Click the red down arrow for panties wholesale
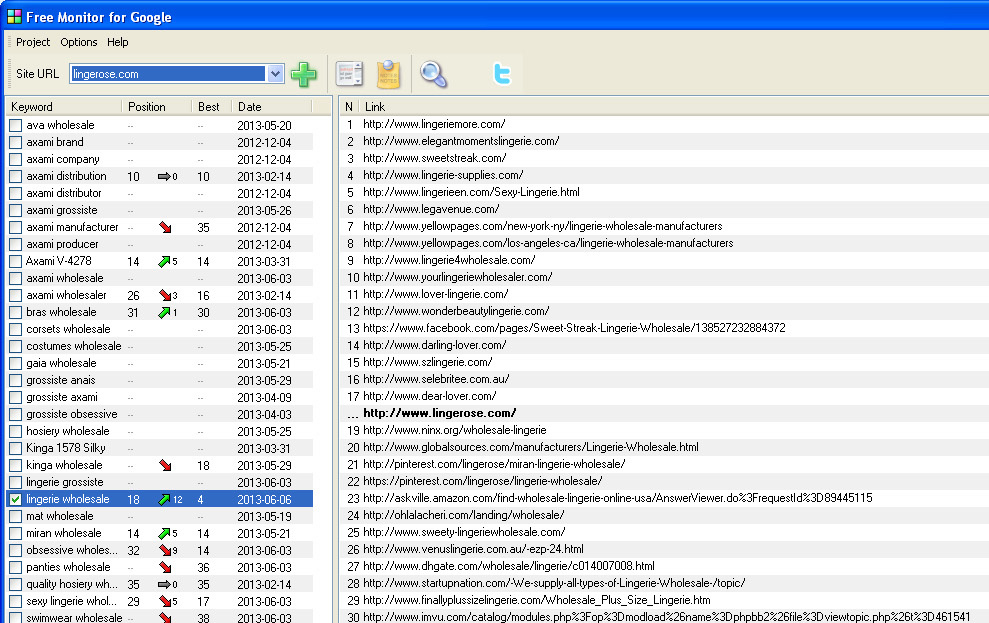Viewport: 989px width, 623px height. pyautogui.click(x=165, y=568)
